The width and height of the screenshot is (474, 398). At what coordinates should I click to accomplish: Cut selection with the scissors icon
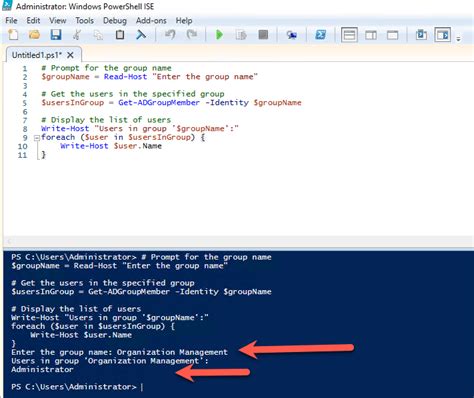[x=77, y=35]
